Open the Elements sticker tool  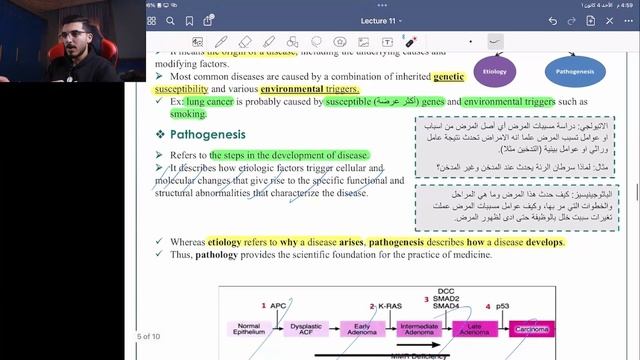[x=340, y=42]
